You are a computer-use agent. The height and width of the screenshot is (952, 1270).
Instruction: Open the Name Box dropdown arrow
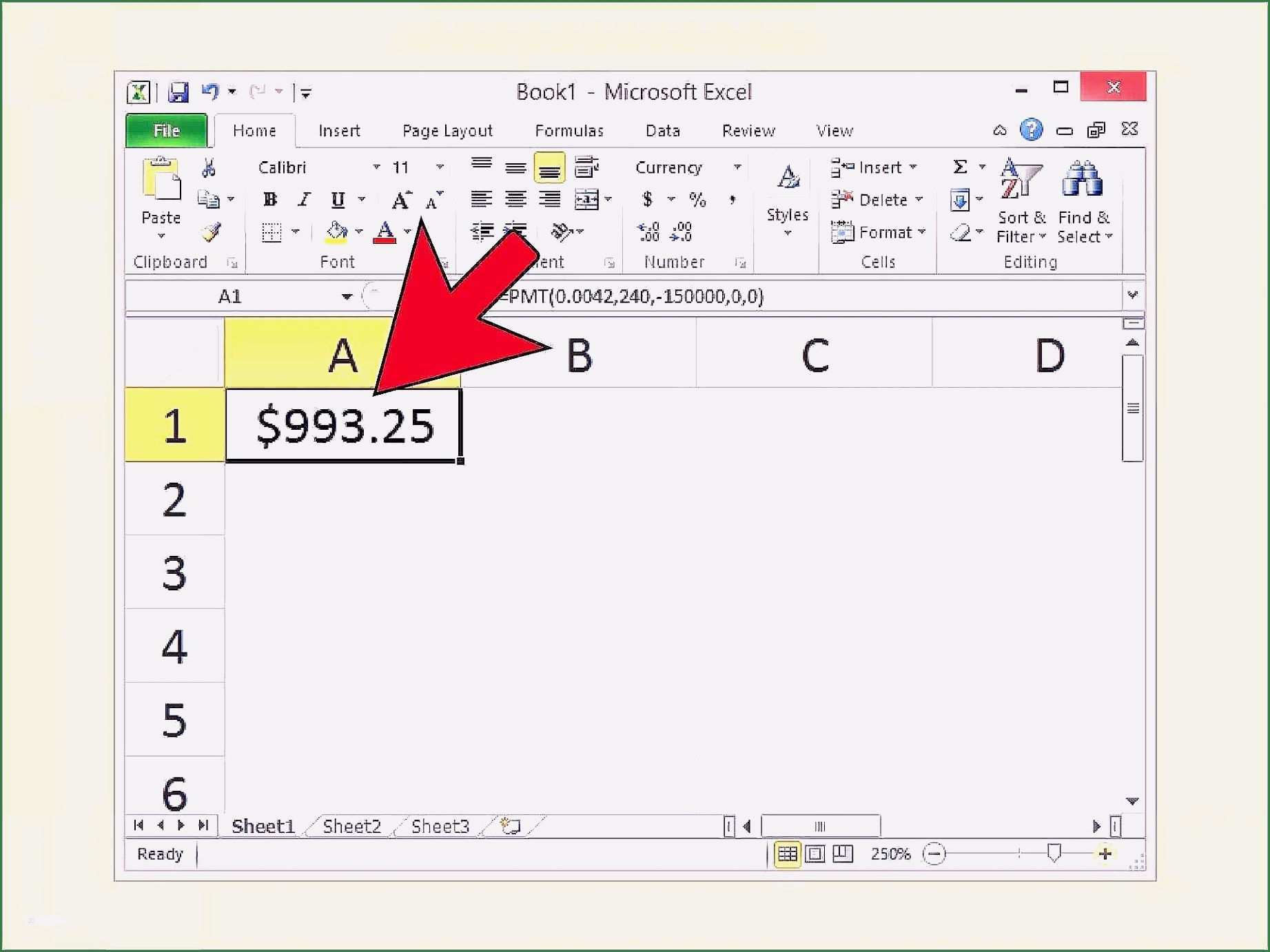347,297
